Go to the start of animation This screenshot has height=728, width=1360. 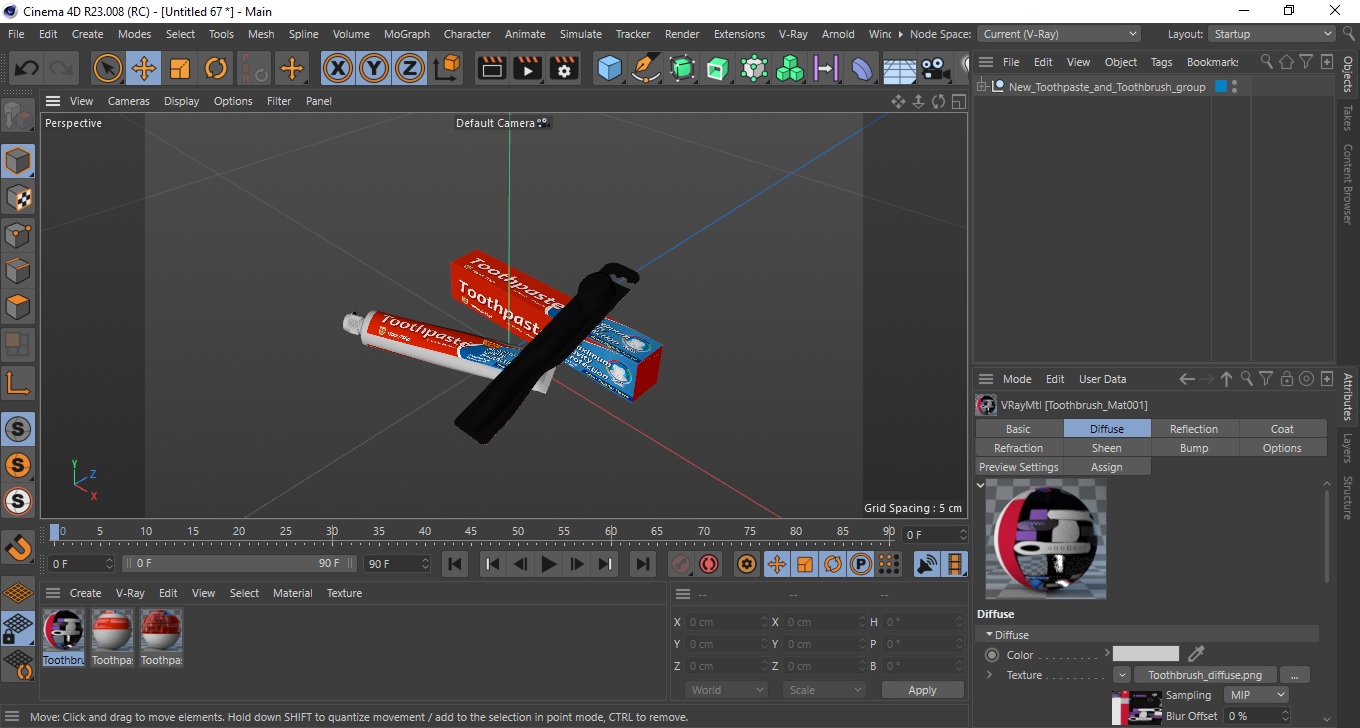coord(455,564)
